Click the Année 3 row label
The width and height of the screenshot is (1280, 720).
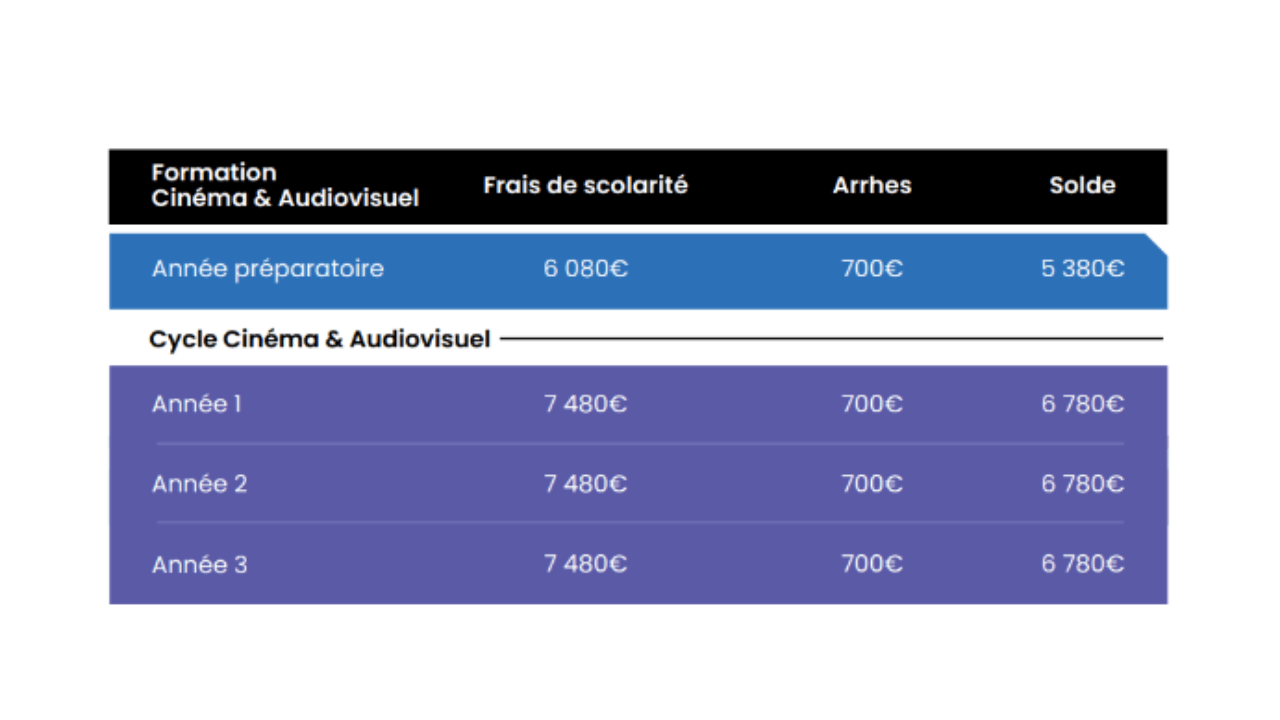(x=200, y=565)
